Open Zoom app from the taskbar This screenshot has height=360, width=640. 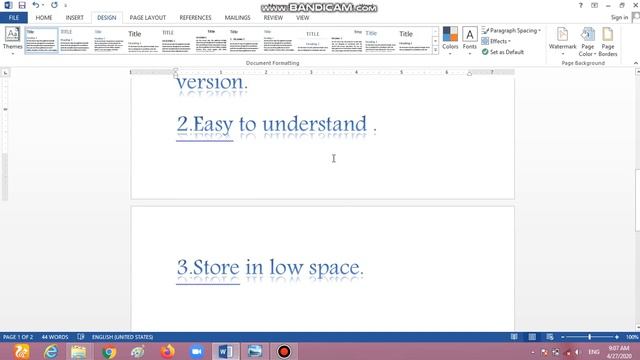tap(196, 351)
